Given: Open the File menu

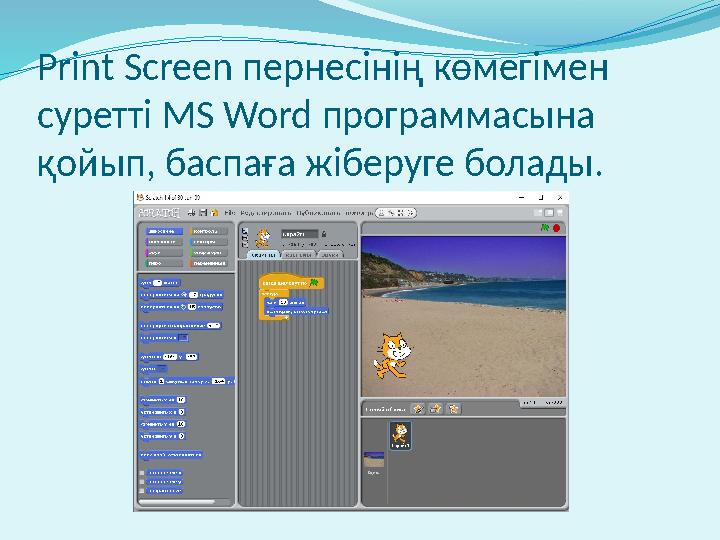Looking at the screenshot, I should [230, 213].
